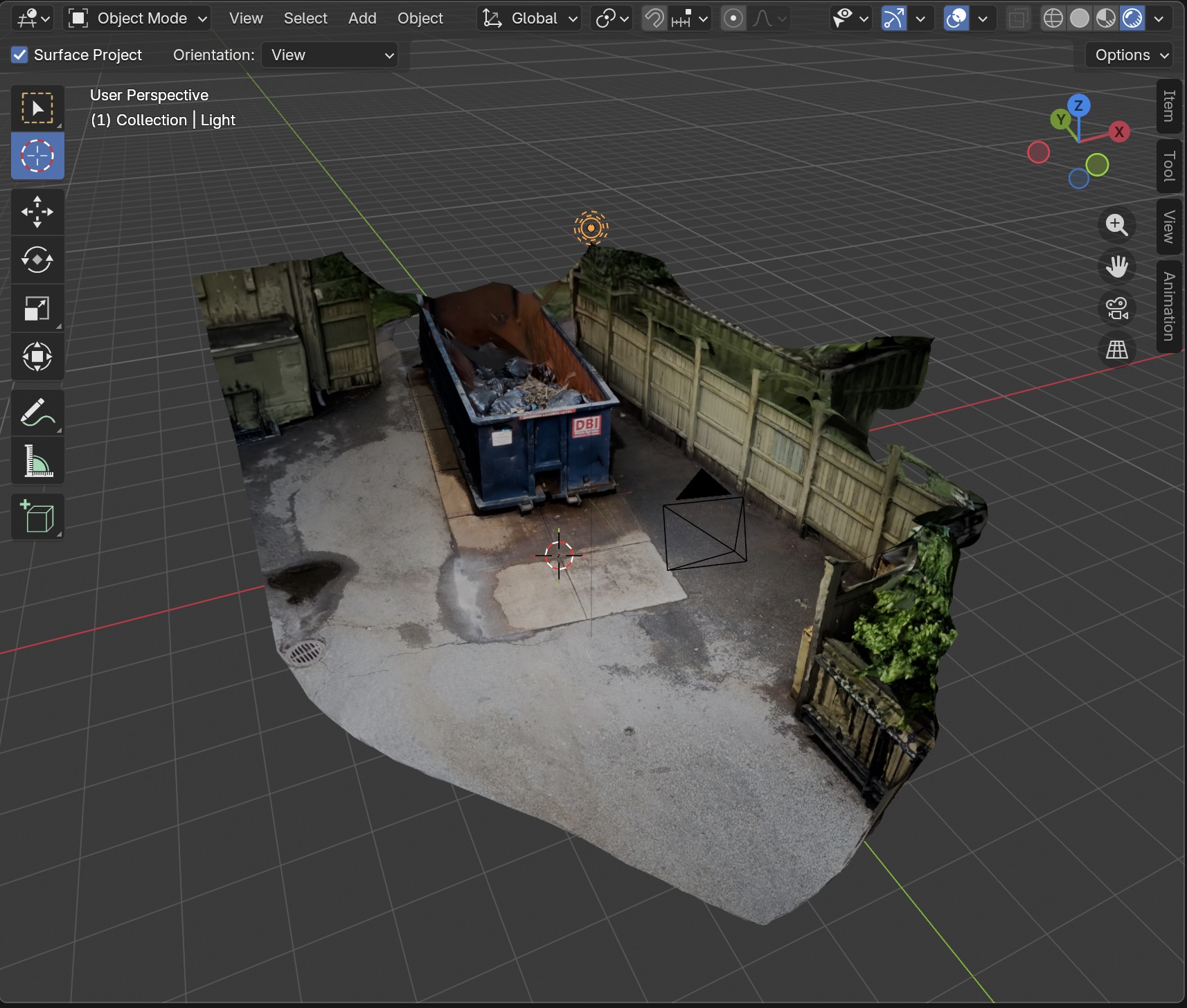Open the transform pivot point menu
The width and height of the screenshot is (1187, 1008).
[x=612, y=19]
